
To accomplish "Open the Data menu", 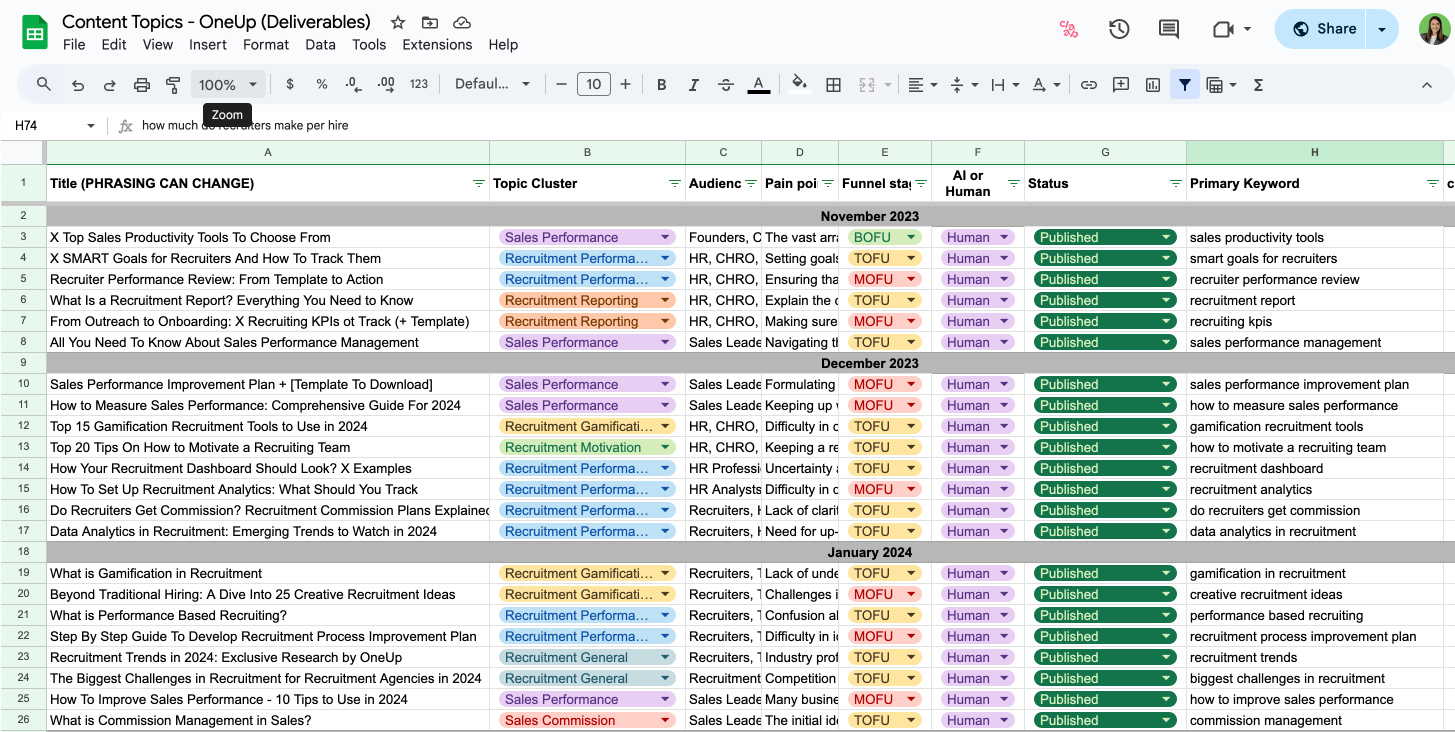I will click(x=321, y=45).
